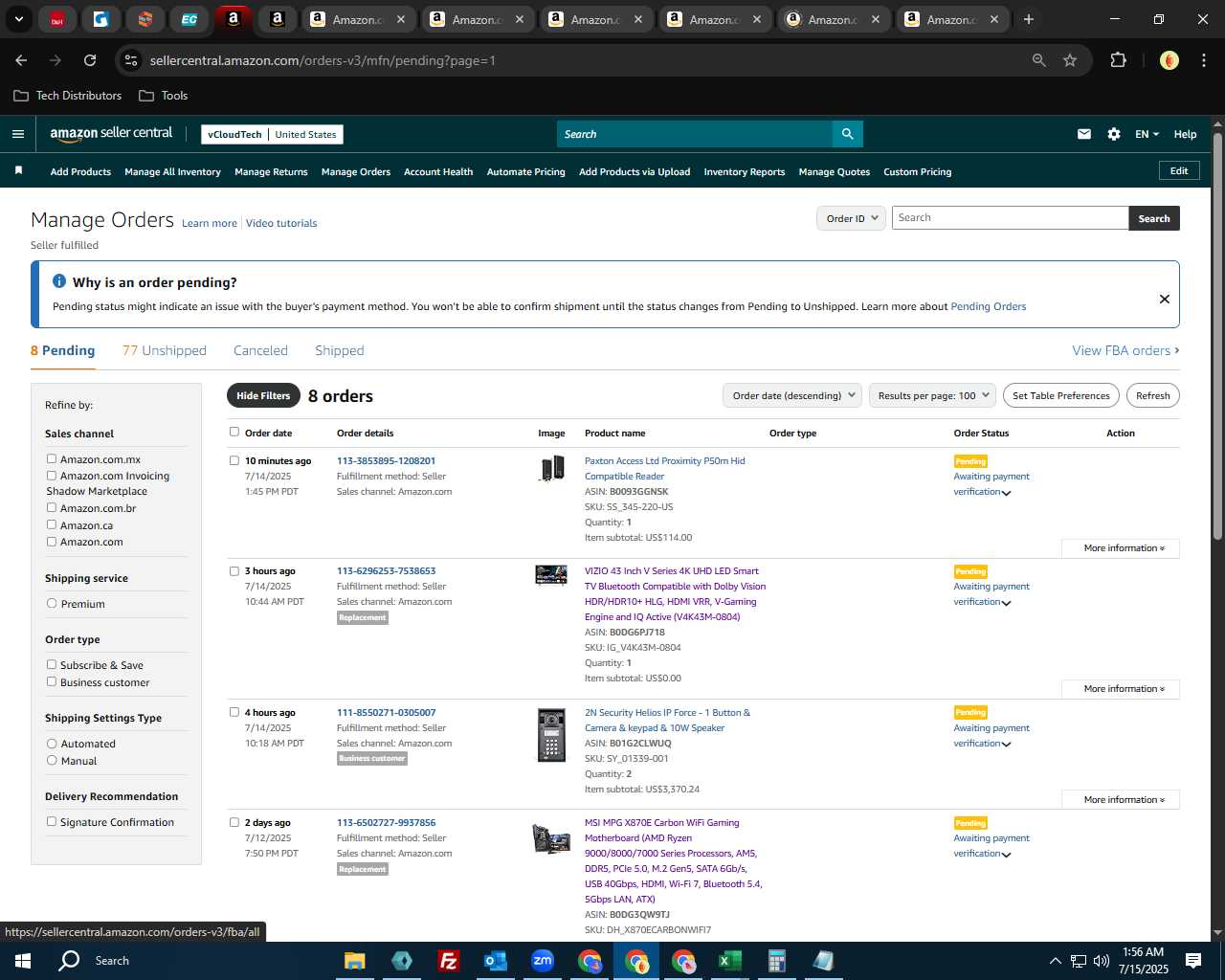The height and width of the screenshot is (980, 1225).
Task: Tick the Amazon.com.br checkbox
Action: click(52, 507)
